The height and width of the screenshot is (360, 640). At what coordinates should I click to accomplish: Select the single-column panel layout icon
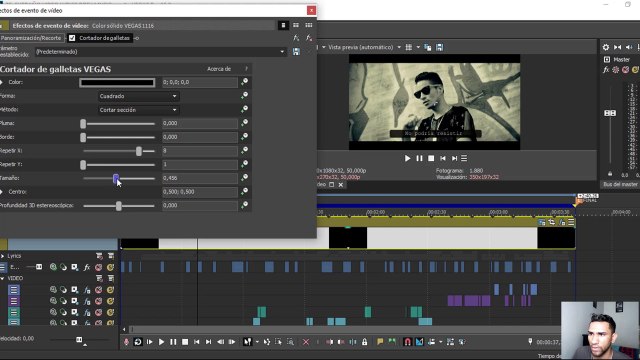click(x=283, y=25)
